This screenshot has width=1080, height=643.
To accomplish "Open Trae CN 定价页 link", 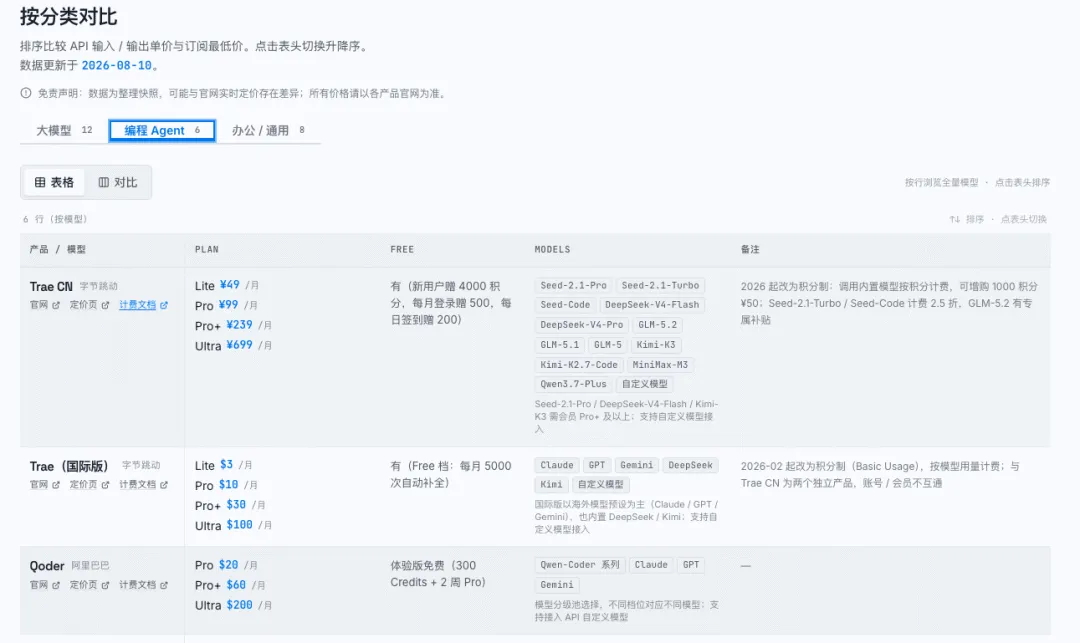I will (x=89, y=305).
